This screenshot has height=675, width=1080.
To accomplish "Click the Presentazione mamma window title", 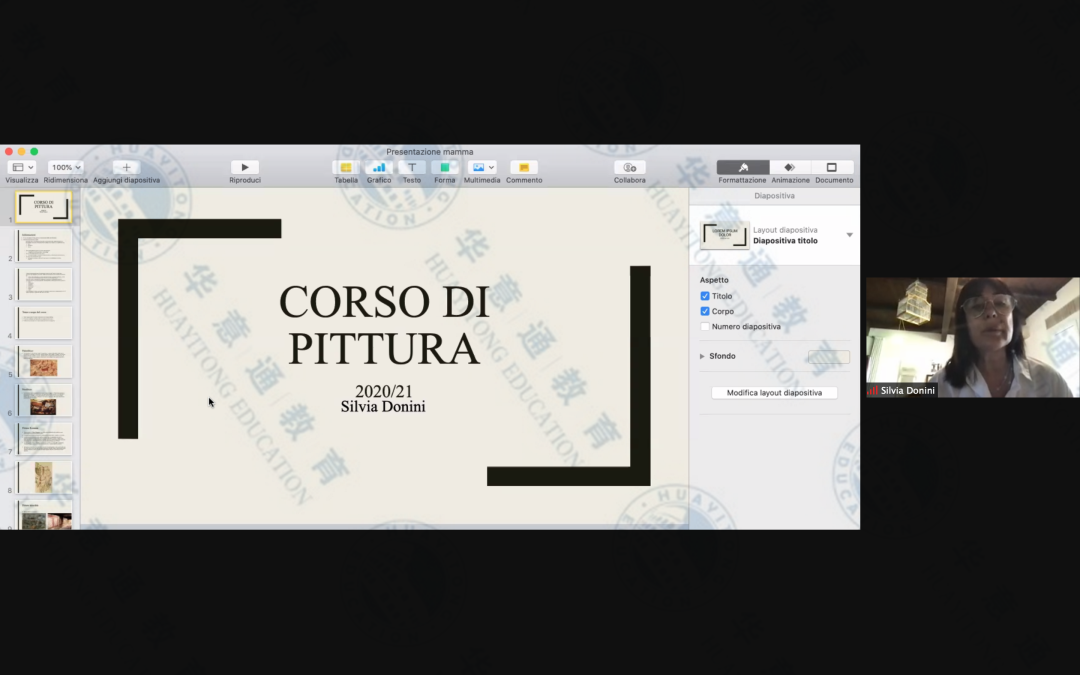I will [x=430, y=152].
